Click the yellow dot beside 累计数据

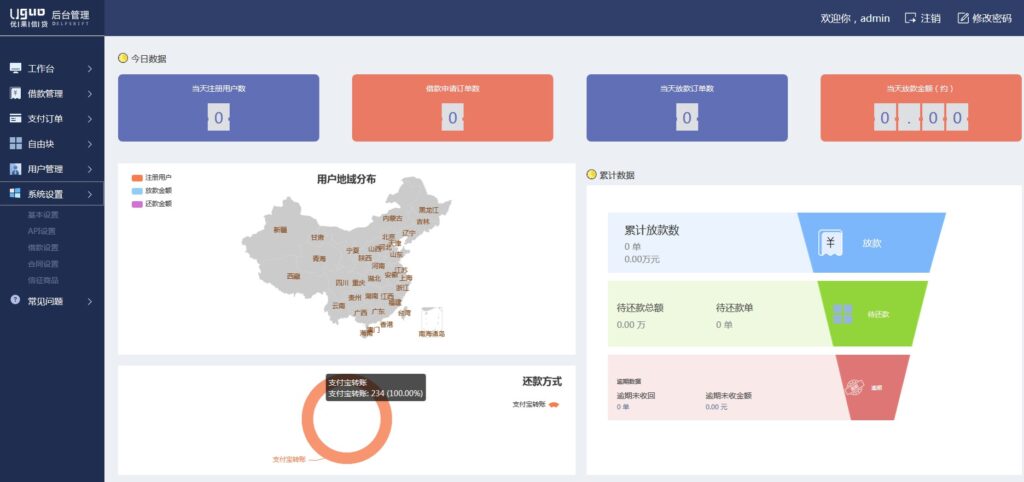pyautogui.click(x=592, y=174)
